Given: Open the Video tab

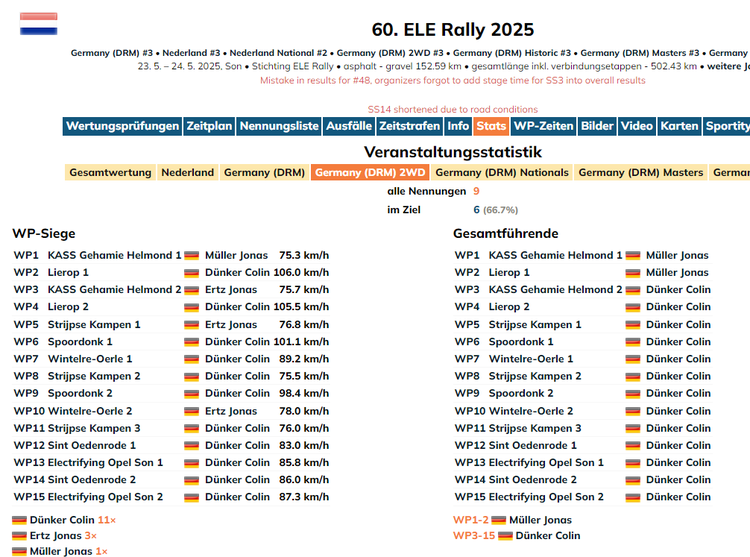Looking at the screenshot, I should click(637, 126).
